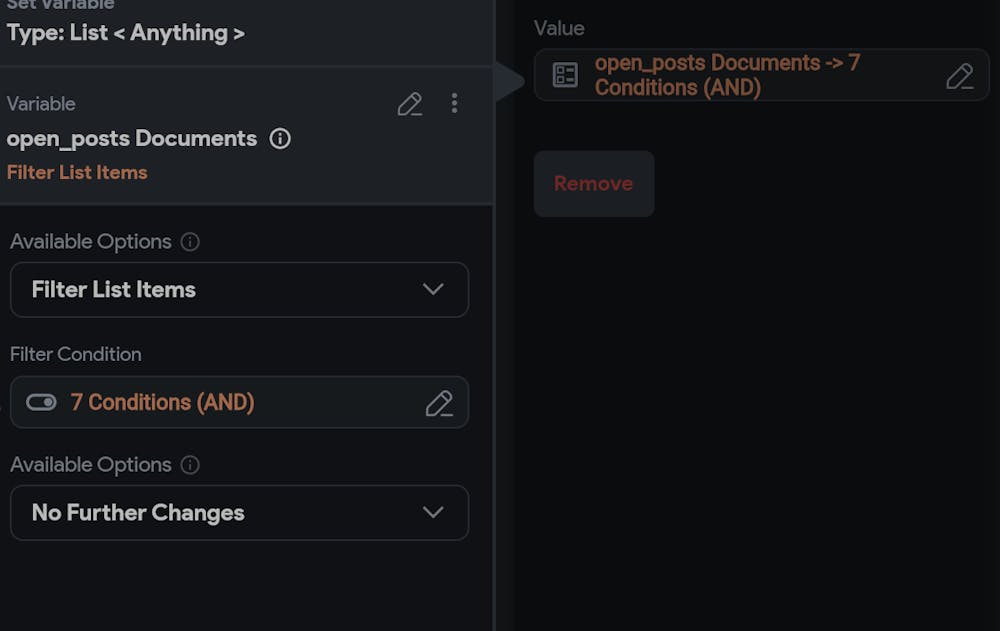The width and height of the screenshot is (1000, 631).
Task: Click the info icon beside open_posts Documents
Action: pos(281,139)
